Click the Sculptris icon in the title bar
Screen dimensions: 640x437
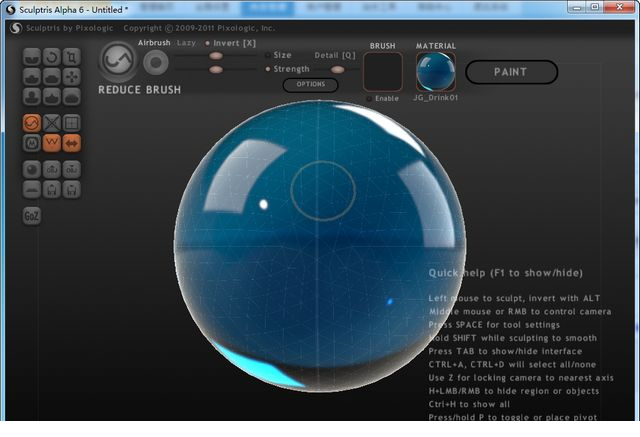point(10,9)
